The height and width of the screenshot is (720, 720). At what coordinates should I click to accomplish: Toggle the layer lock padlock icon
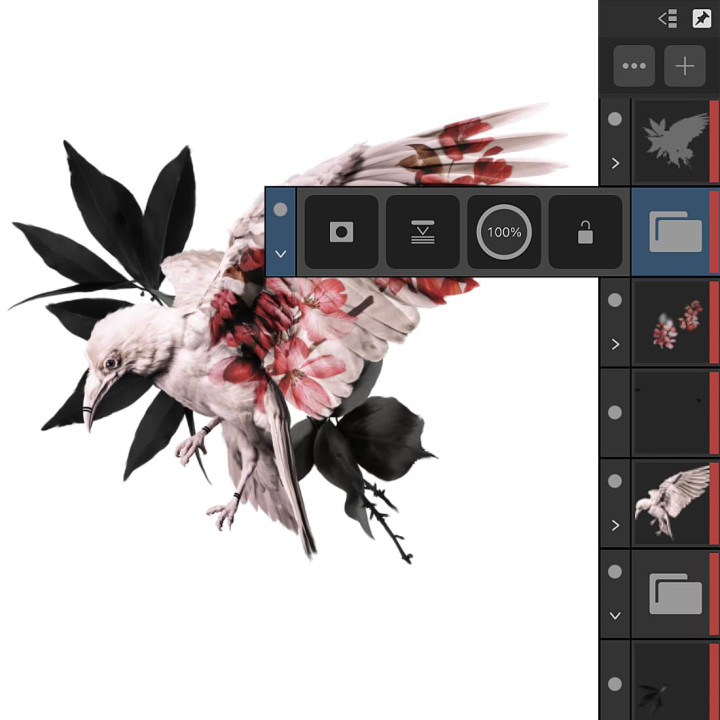(585, 232)
